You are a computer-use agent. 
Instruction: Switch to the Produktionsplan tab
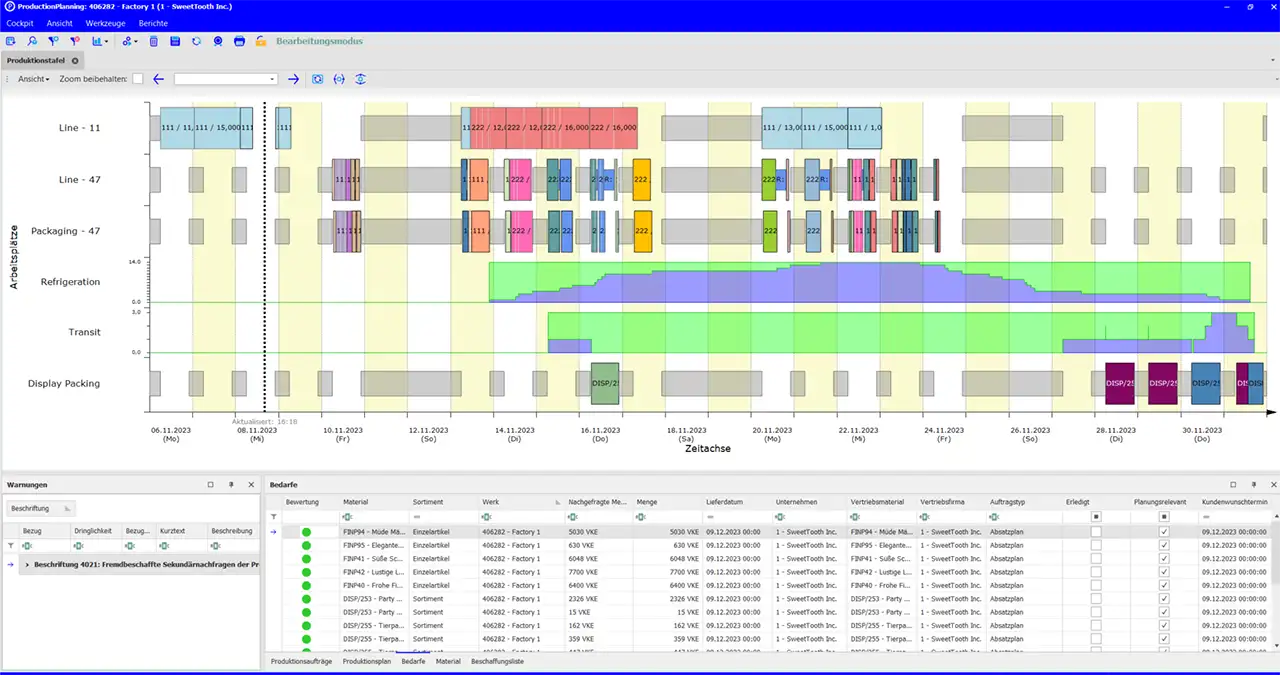(367, 661)
